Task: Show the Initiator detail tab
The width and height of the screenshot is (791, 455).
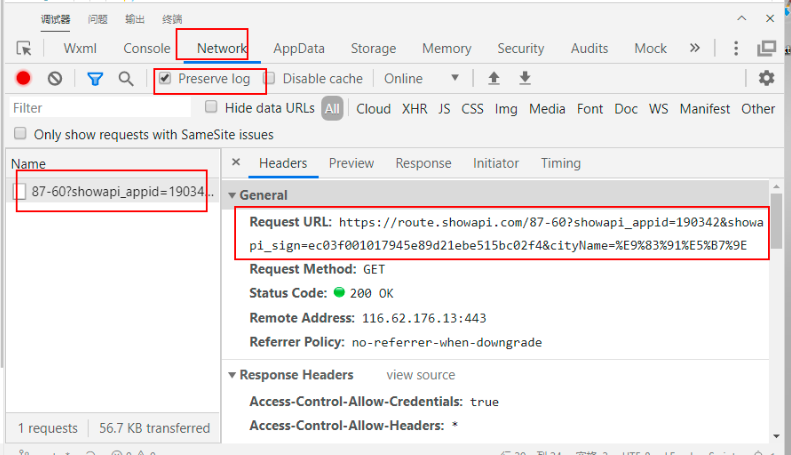Action: click(x=496, y=163)
